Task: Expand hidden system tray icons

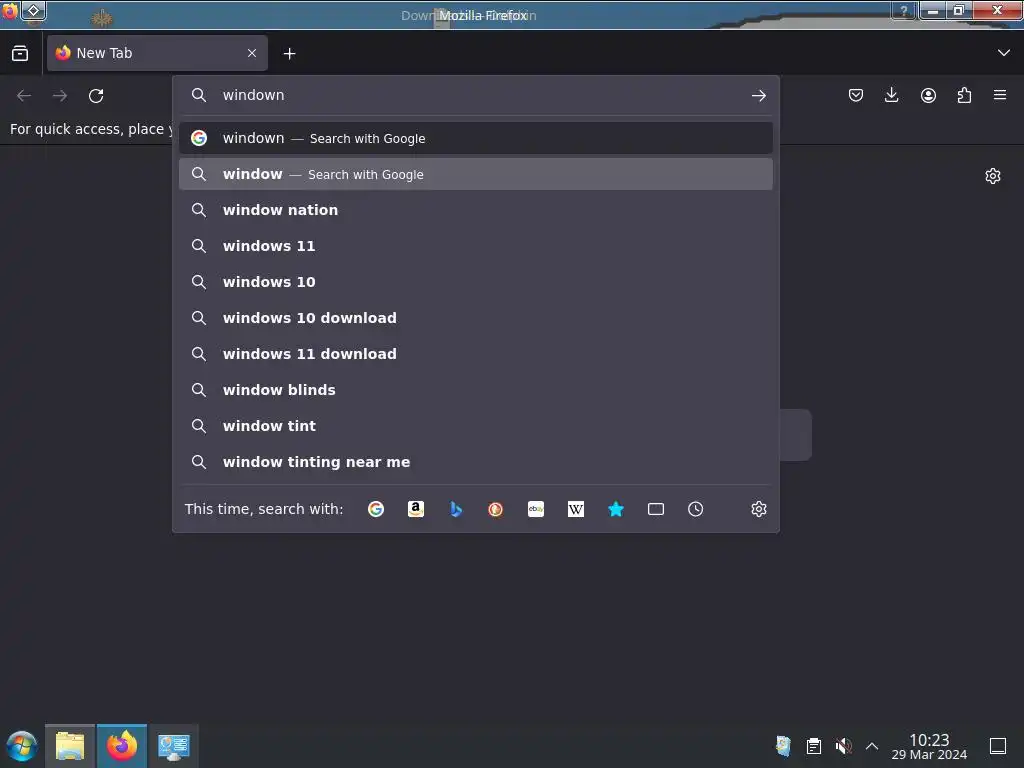Action: [x=872, y=746]
